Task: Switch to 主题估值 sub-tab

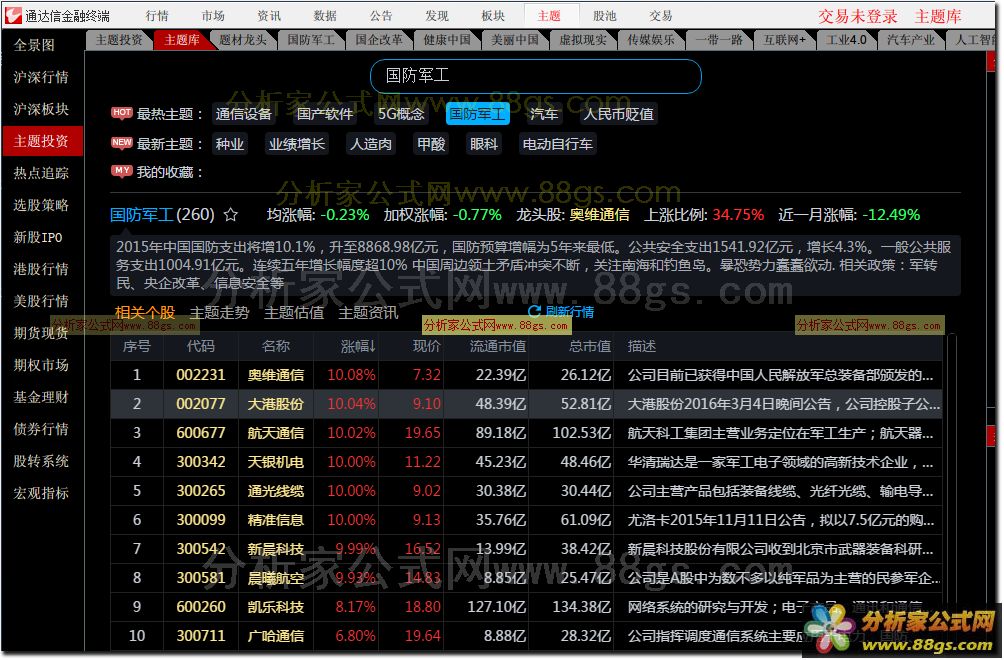Action: 294,312
